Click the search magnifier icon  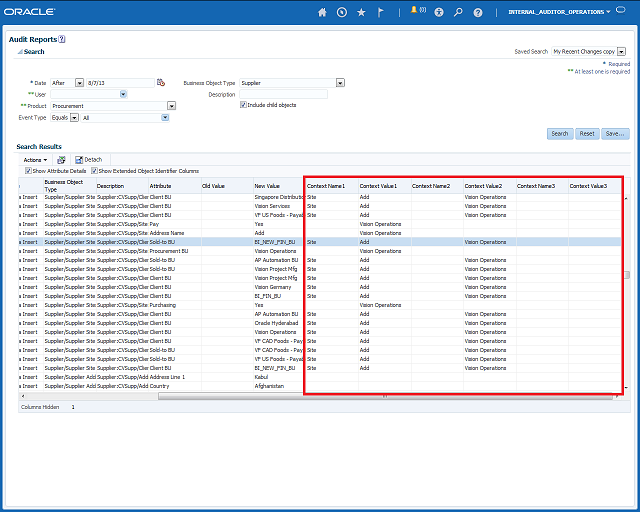(x=458, y=12)
